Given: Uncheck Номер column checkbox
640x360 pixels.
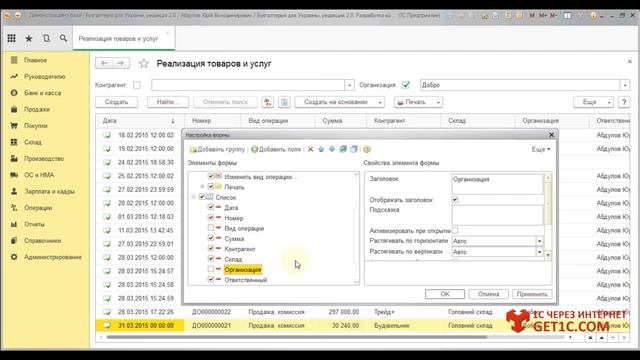Looking at the screenshot, I should (211, 218).
